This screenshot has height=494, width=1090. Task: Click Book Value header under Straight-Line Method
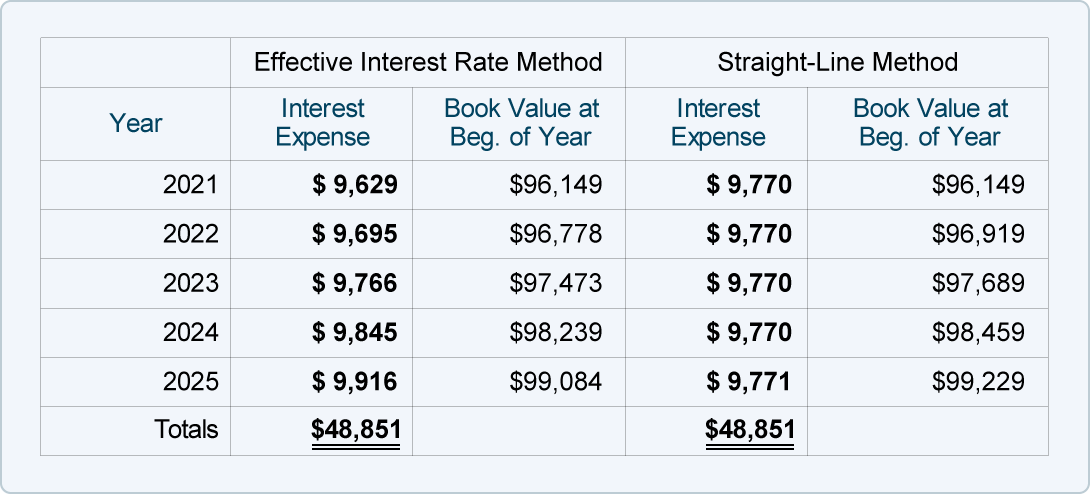930,123
